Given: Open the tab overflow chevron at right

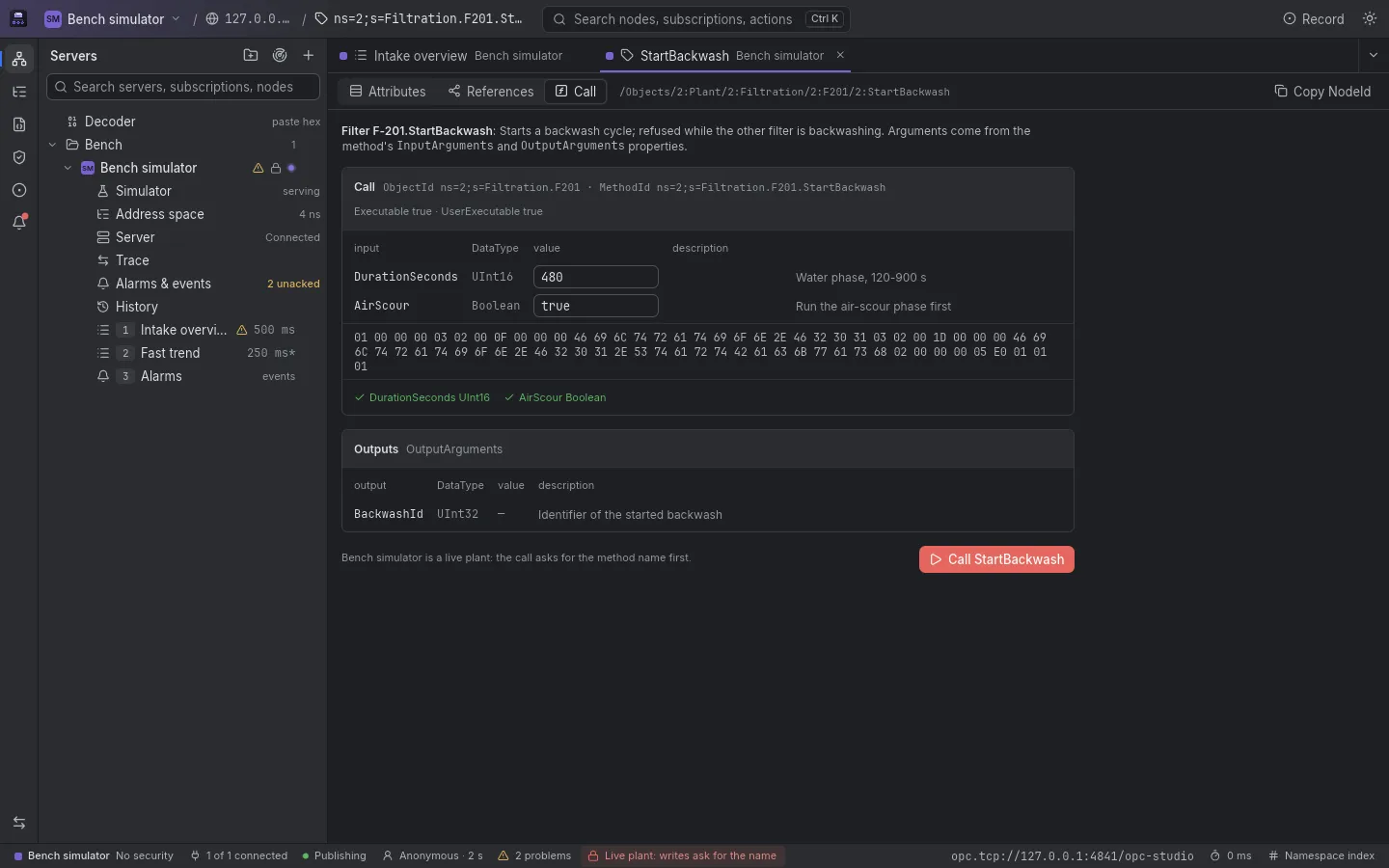Looking at the screenshot, I should [x=1374, y=56].
